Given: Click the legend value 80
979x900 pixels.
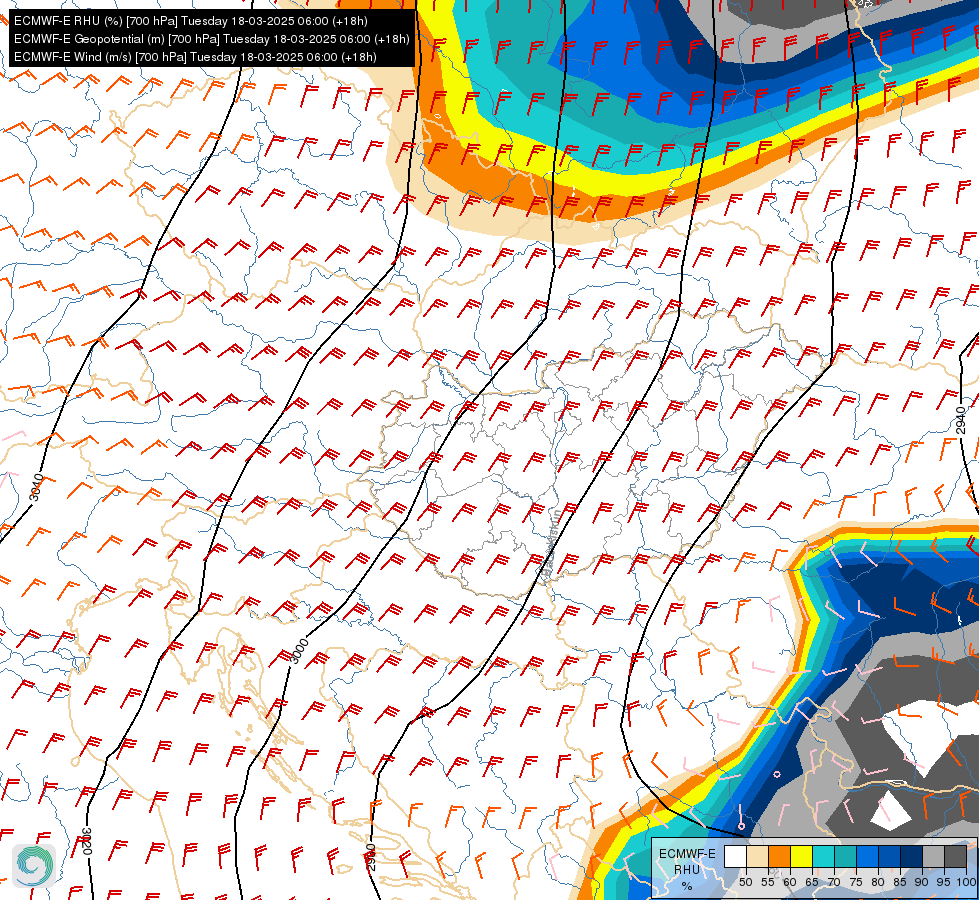Looking at the screenshot, I should [878, 882].
